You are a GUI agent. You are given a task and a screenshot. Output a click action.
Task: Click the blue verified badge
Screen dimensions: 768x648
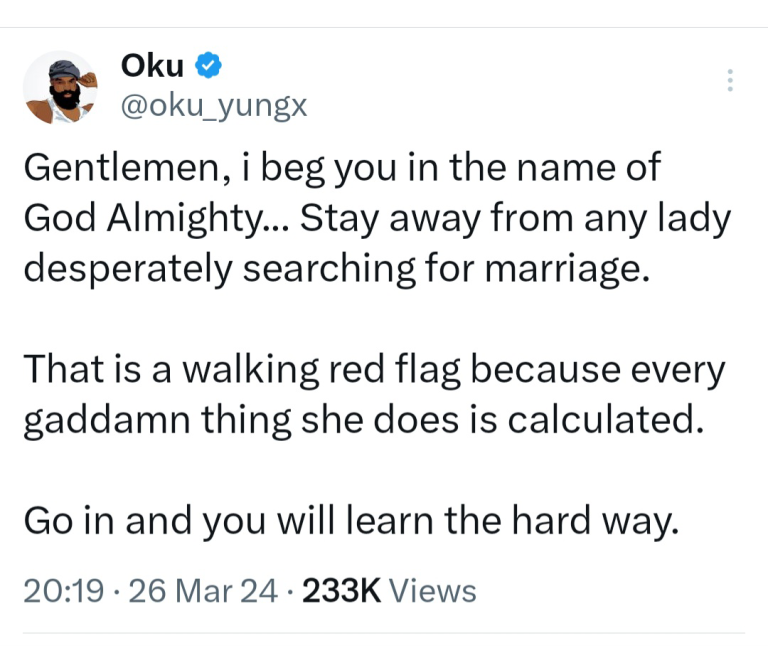pyautogui.click(x=208, y=67)
